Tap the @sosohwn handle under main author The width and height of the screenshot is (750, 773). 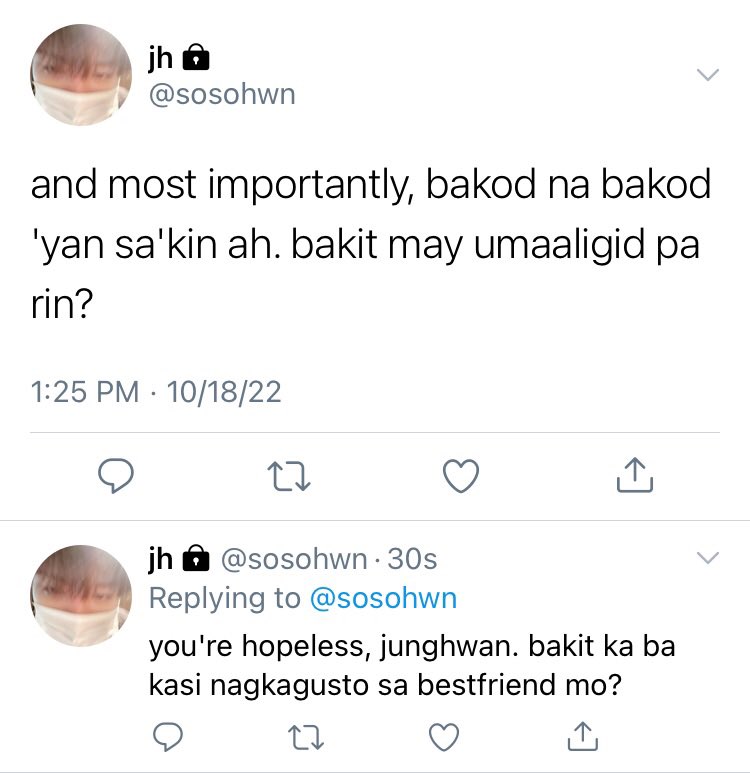(222, 94)
